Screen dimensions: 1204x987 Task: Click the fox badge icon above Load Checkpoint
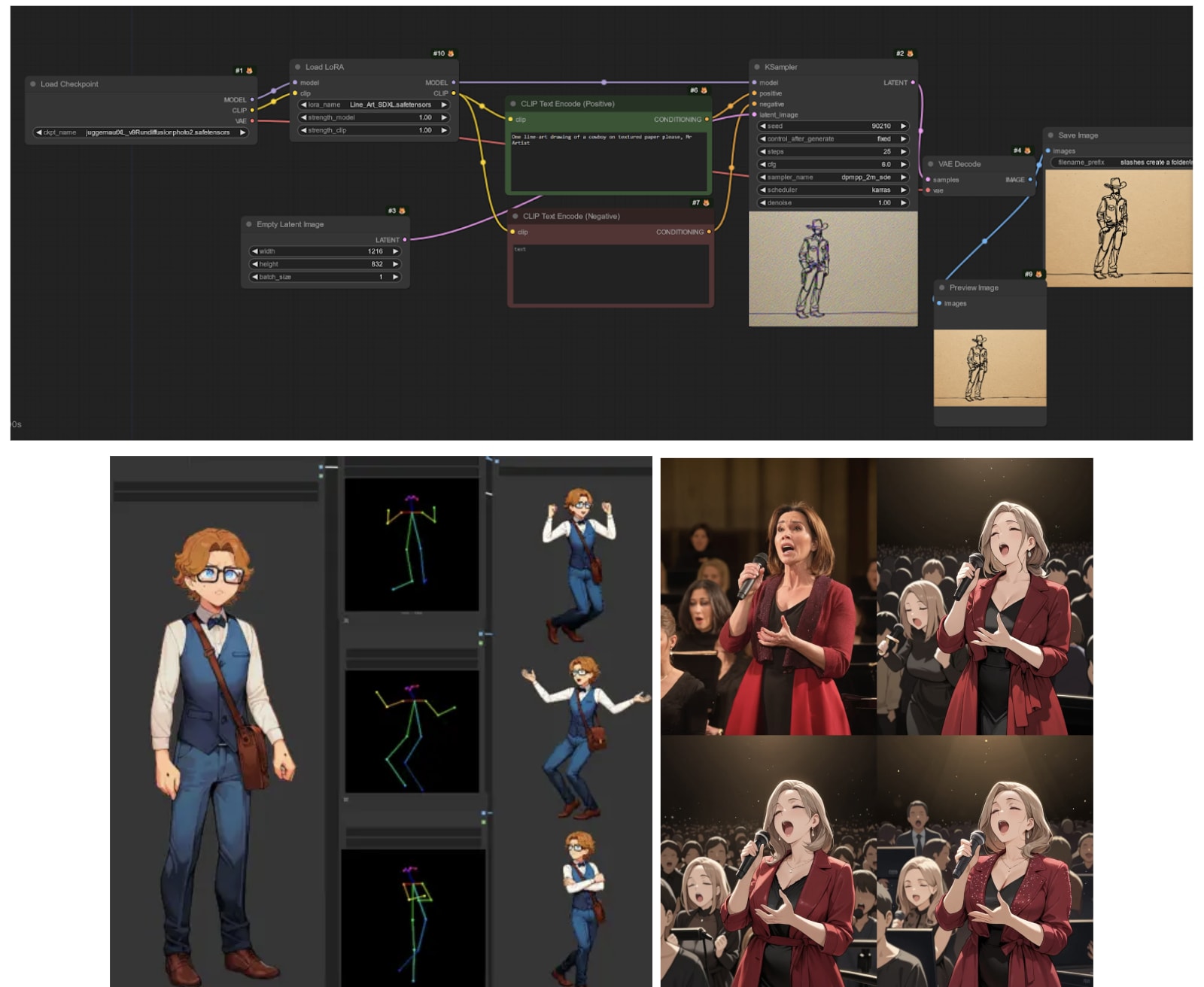point(249,71)
